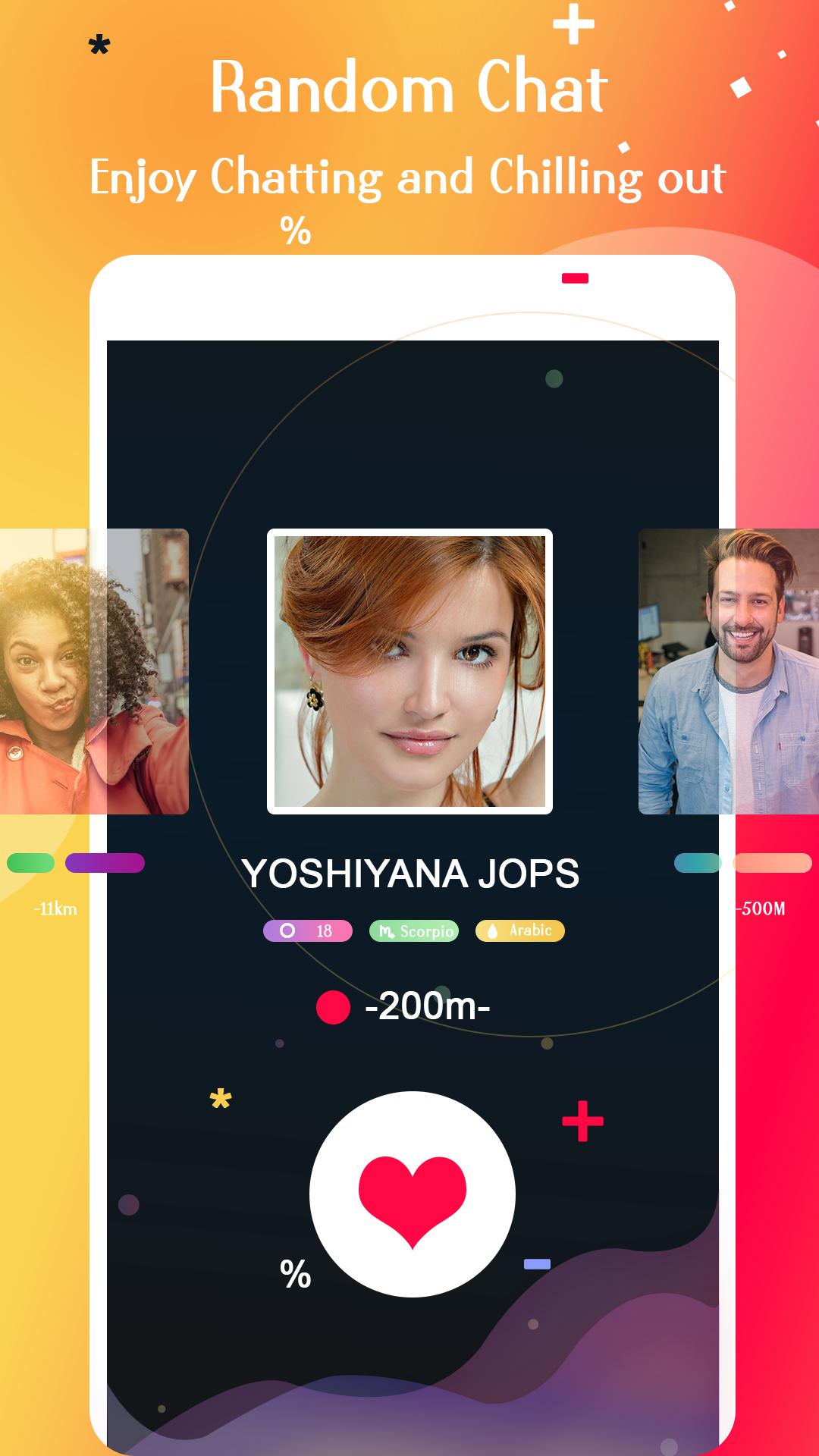This screenshot has height=1456, width=819.
Task: Click the YOSHIYANA JOPS name label
Action: pyautogui.click(x=410, y=874)
